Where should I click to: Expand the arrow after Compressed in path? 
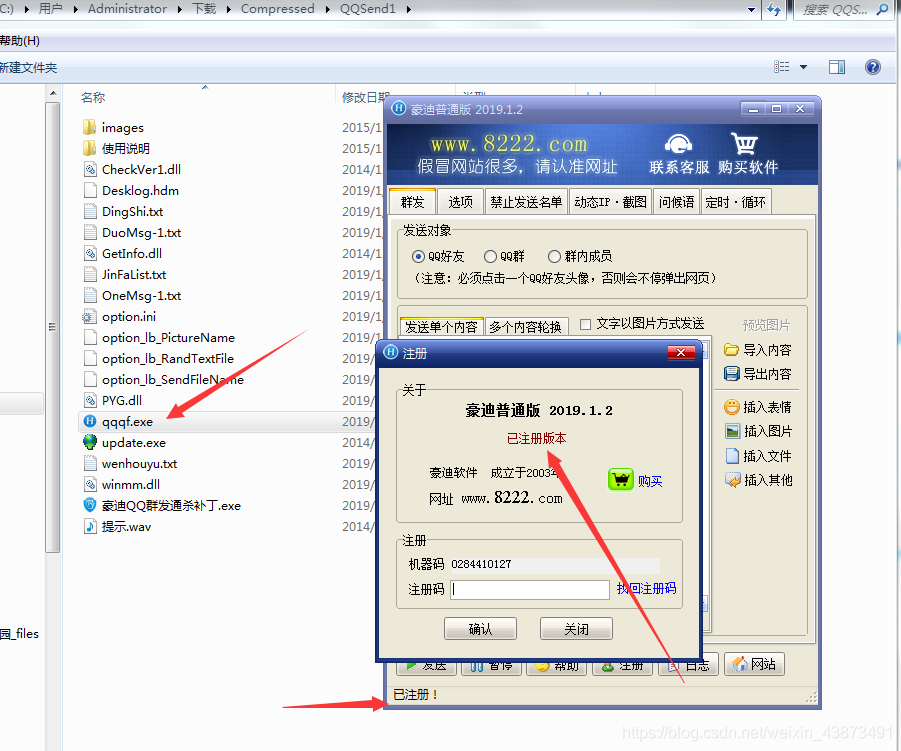click(x=328, y=9)
